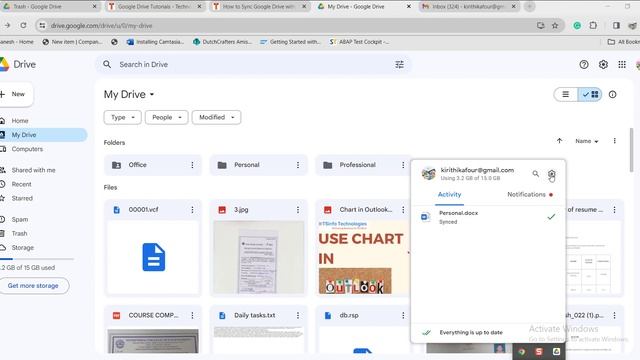
Task: Click Google Drive tray icon in taskbar
Action: 556,351
